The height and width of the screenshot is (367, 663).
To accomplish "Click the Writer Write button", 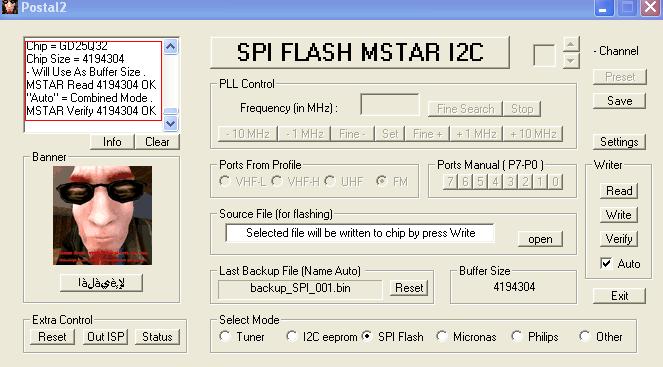I will point(619,215).
